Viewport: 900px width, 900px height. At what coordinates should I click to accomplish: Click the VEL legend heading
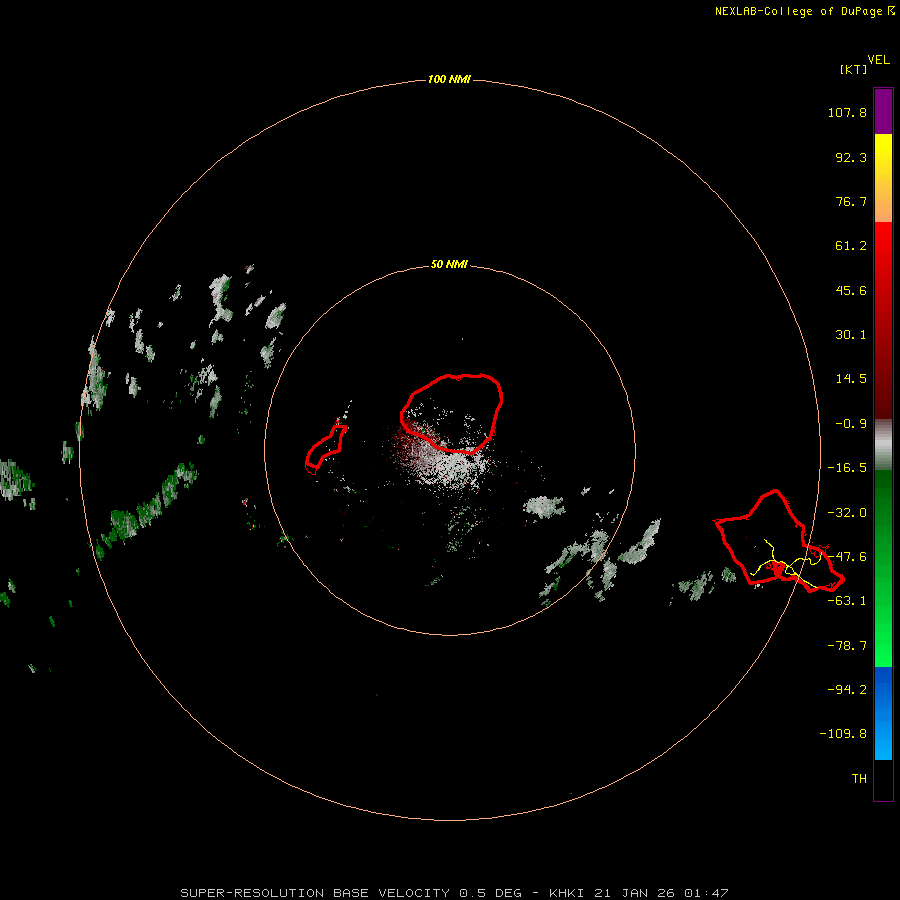click(878, 60)
